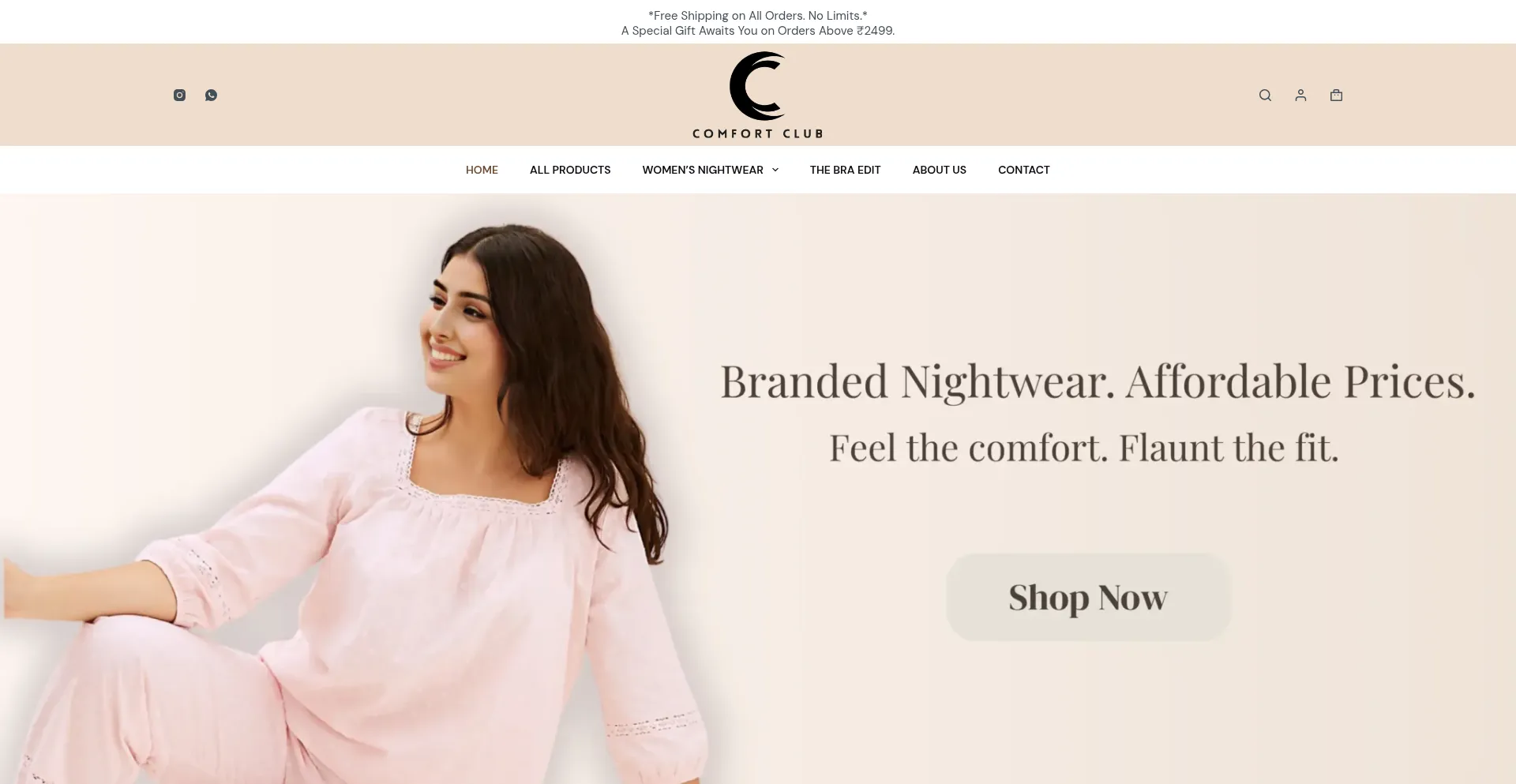1516x784 pixels.
Task: Go to the HOME menu item
Action: 482,170
